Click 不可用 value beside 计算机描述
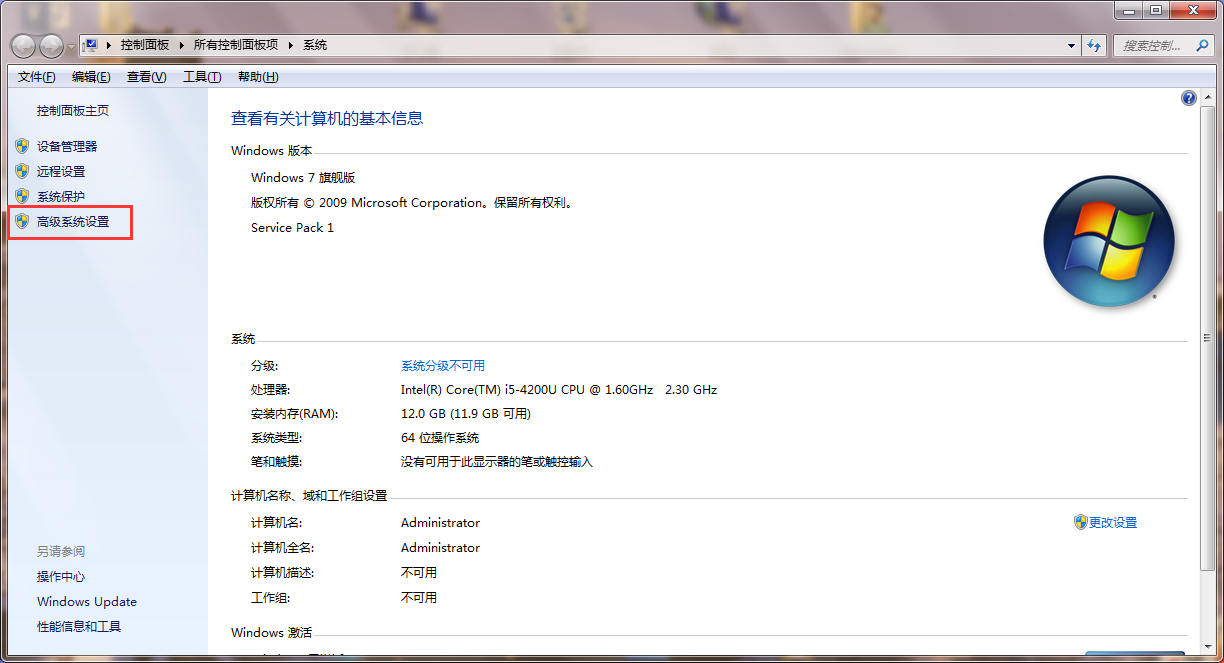The width and height of the screenshot is (1224, 663). [419, 573]
